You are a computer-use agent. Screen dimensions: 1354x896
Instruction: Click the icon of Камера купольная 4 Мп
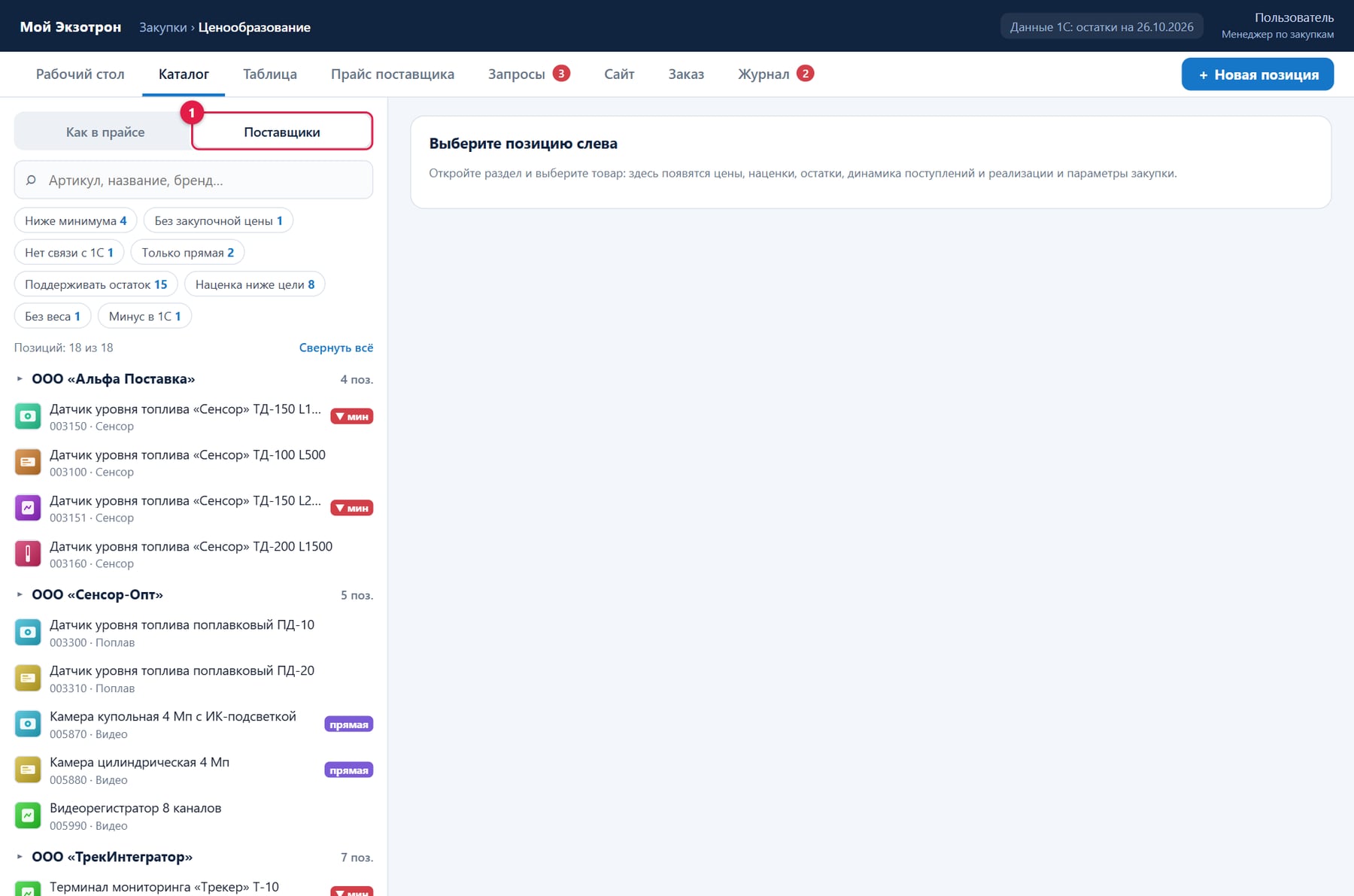28,724
